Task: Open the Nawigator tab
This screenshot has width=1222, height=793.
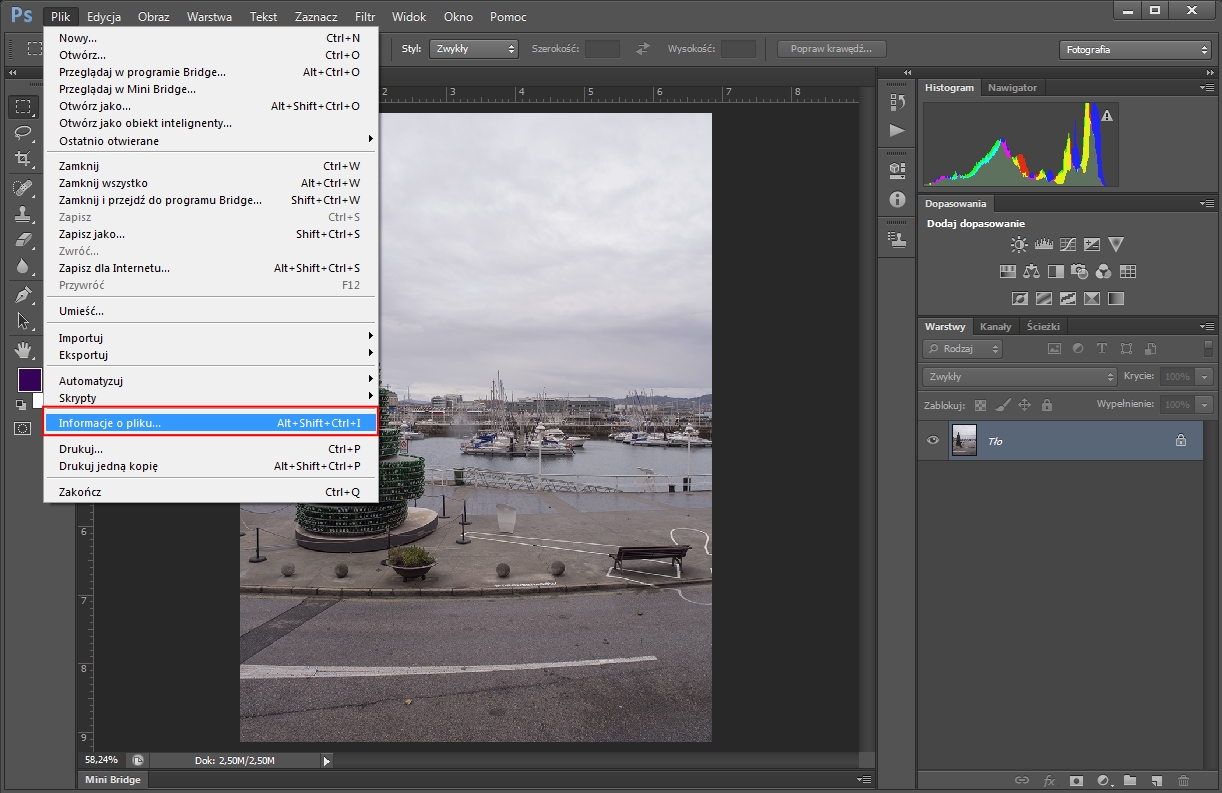Action: 1012,88
